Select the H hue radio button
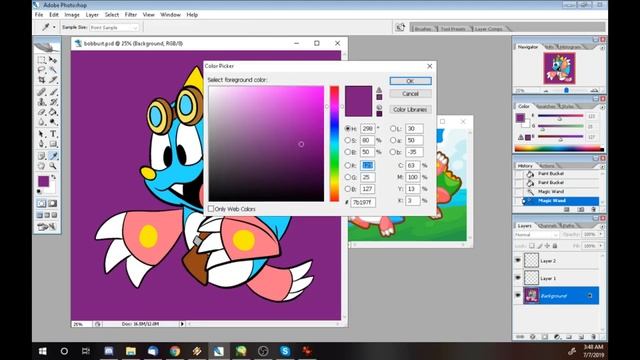The width and height of the screenshot is (640, 360). (x=348, y=128)
